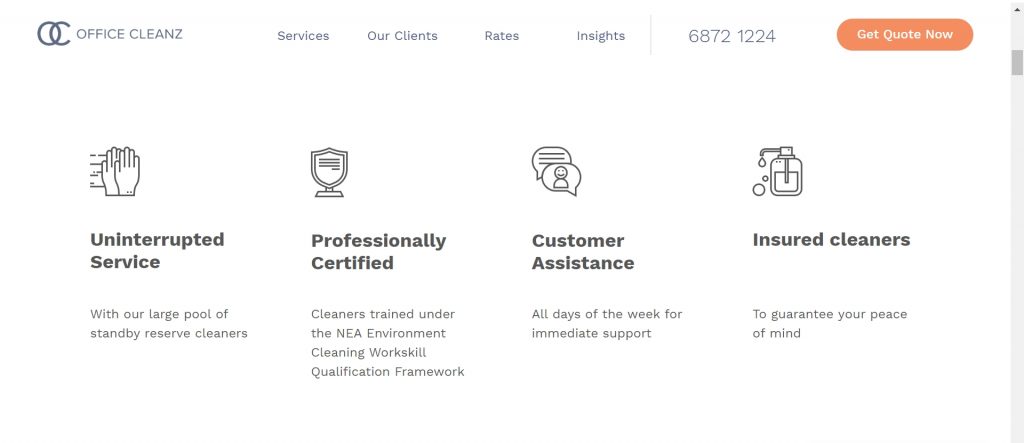
Task: Open the Services menu
Action: coord(303,36)
